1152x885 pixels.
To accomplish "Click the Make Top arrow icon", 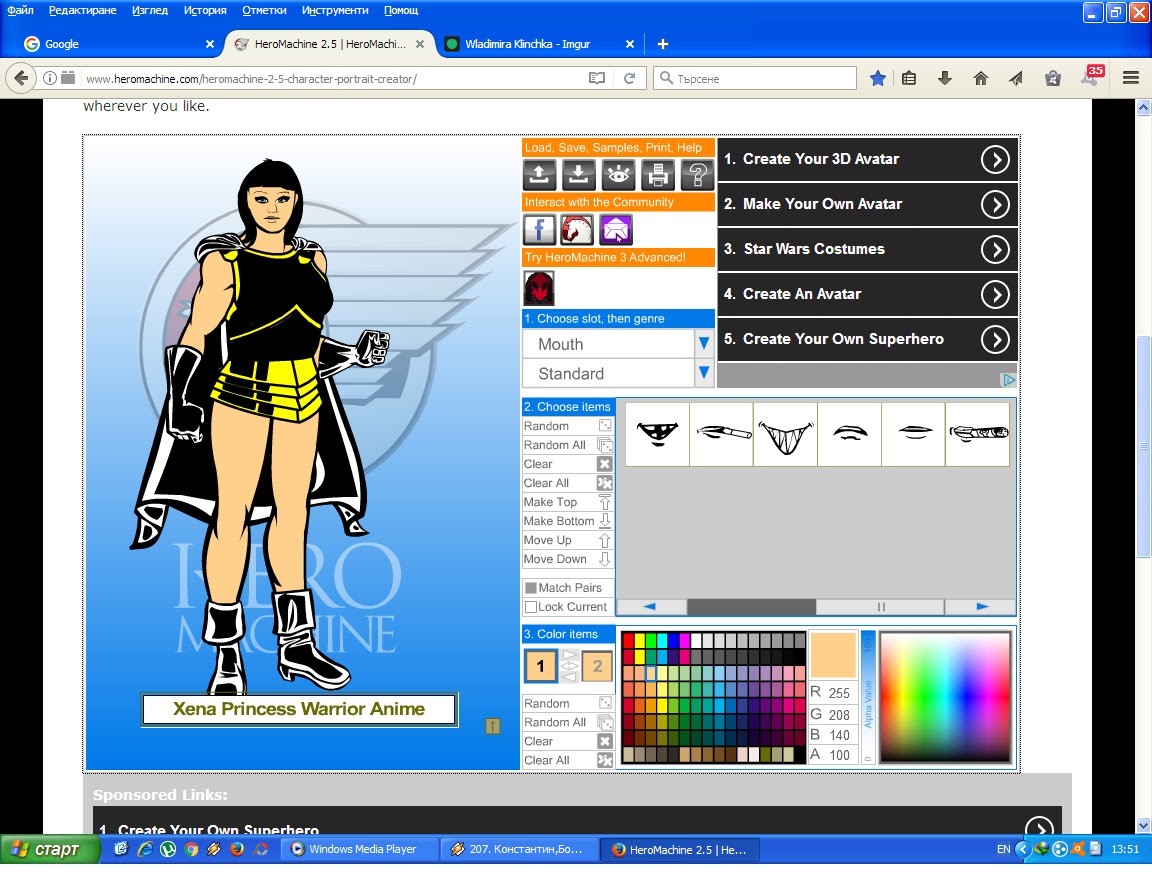I will tap(605, 502).
